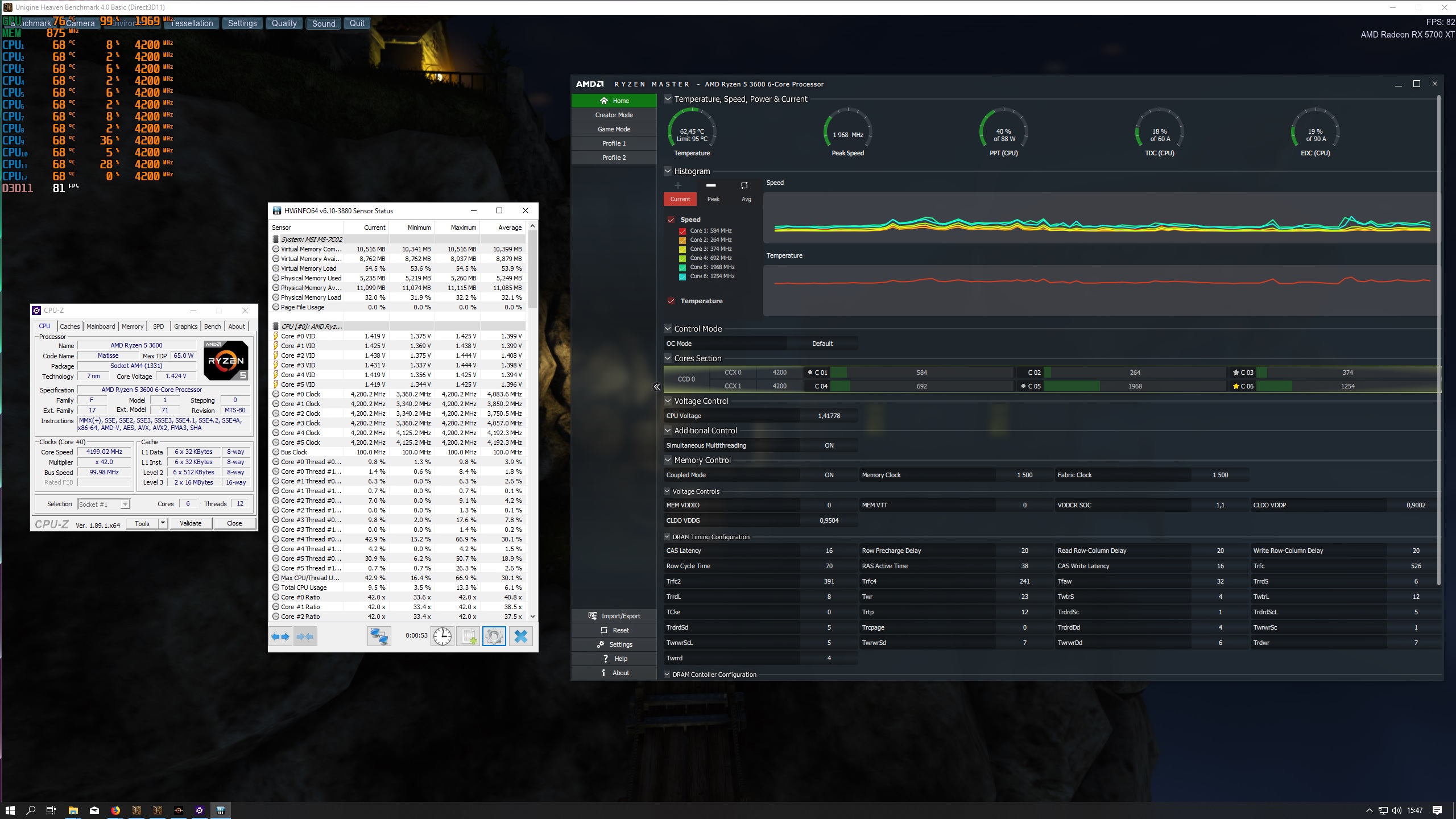This screenshot has height=819, width=1456.
Task: Click Close button in CPU-Z
Action: pos(234,523)
